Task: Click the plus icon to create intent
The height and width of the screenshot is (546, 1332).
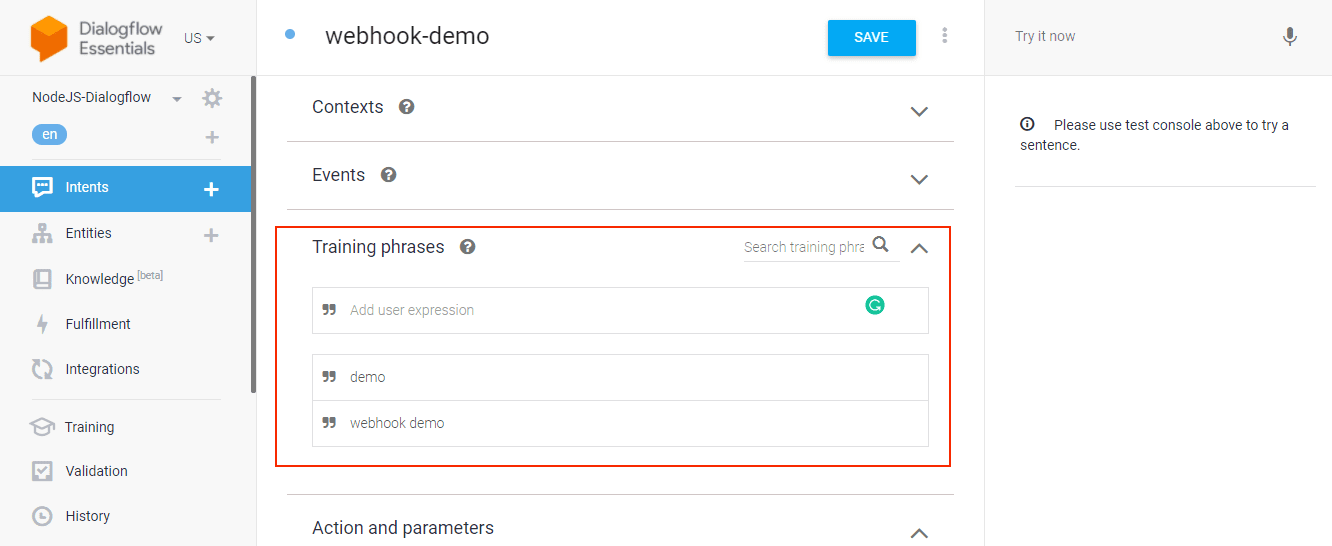Action: (x=211, y=189)
